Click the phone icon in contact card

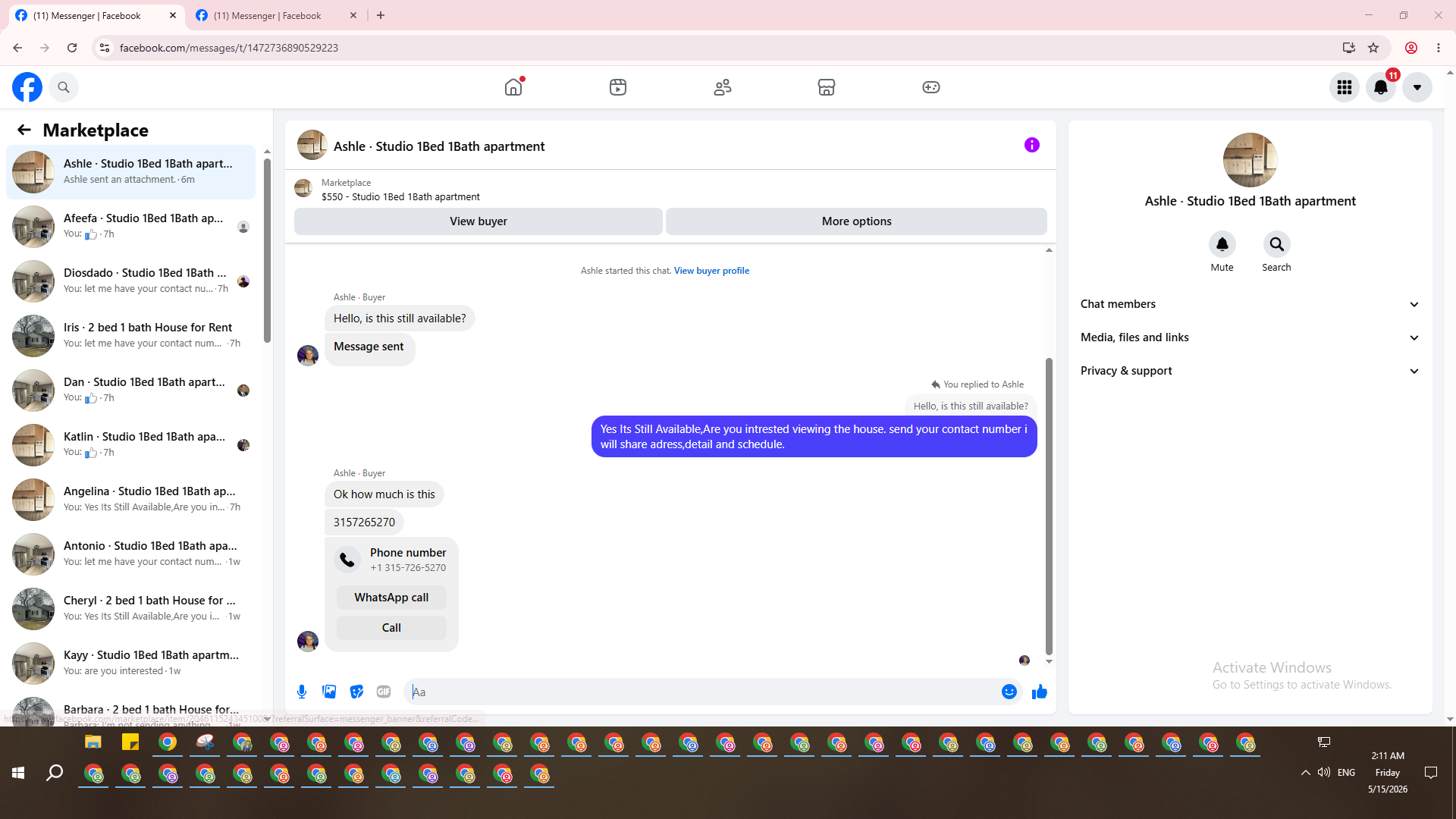tap(347, 560)
